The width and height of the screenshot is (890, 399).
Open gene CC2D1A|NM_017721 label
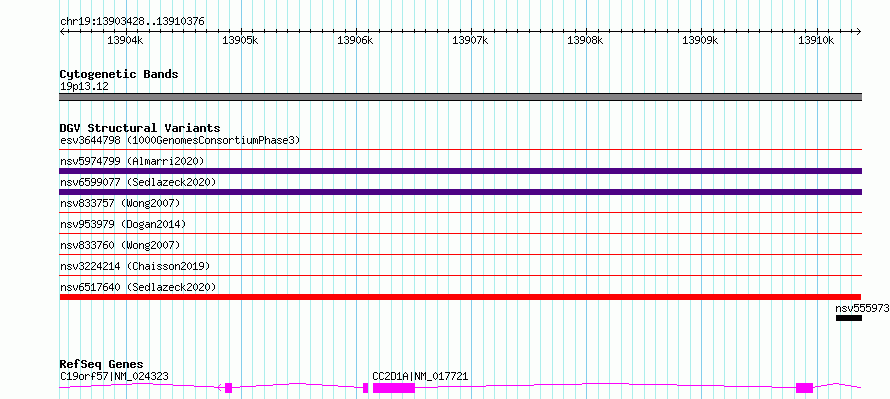click(420, 376)
